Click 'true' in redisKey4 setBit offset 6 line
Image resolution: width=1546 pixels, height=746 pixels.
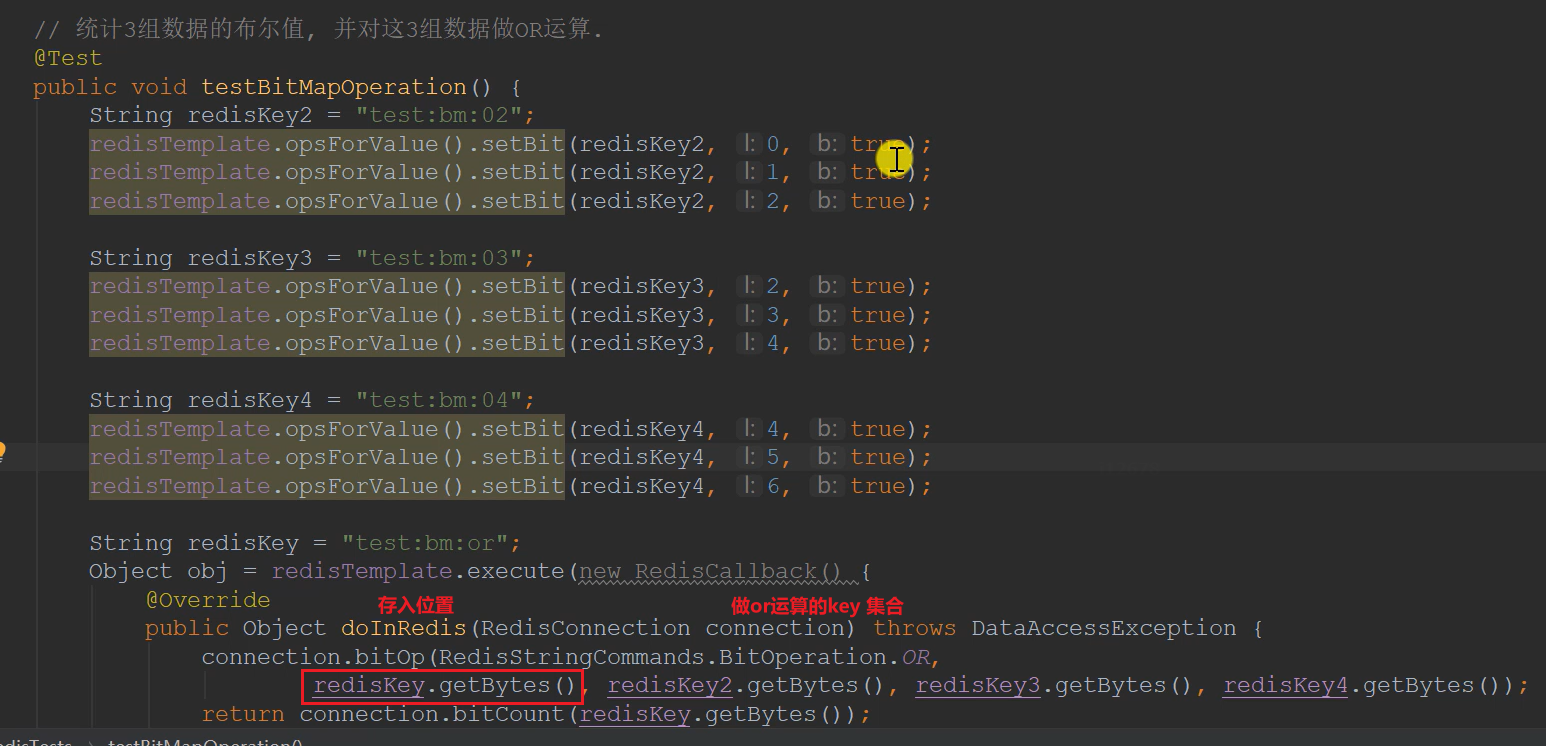click(x=878, y=486)
